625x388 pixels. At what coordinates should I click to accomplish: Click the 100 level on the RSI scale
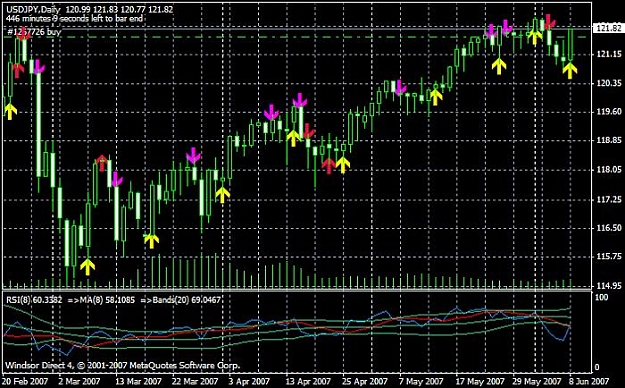[x=601, y=297]
